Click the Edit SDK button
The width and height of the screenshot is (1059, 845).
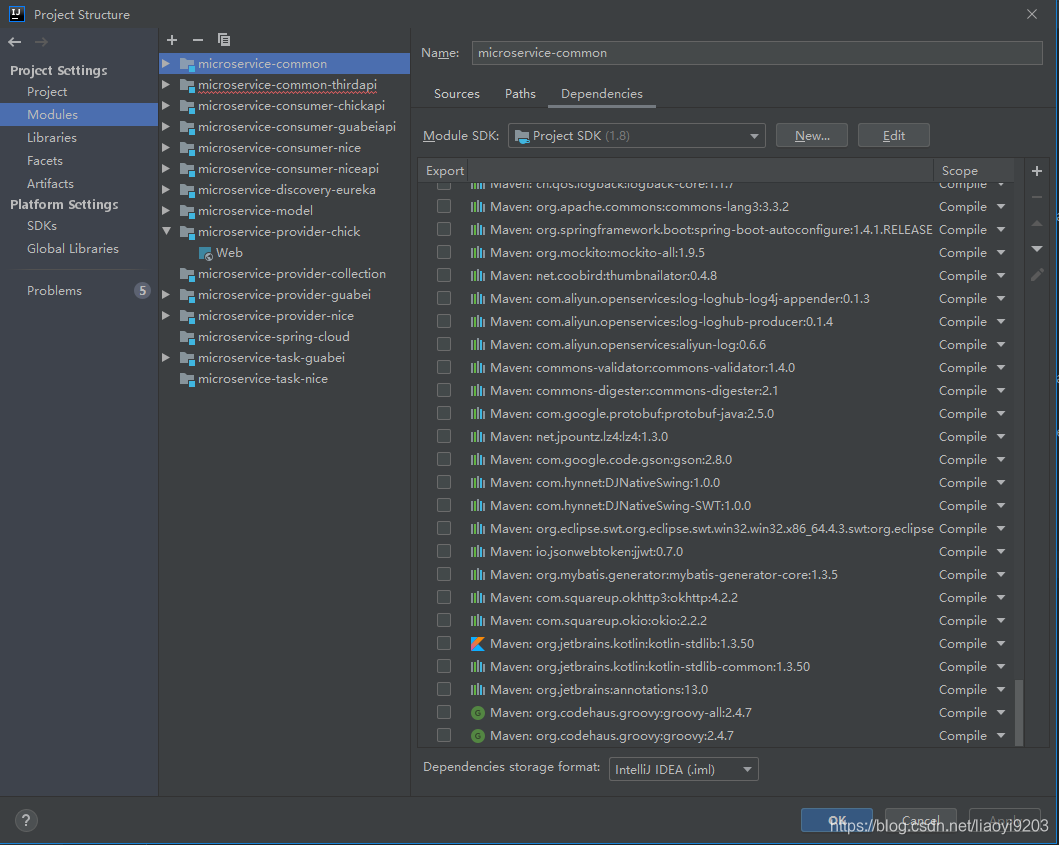(x=894, y=135)
